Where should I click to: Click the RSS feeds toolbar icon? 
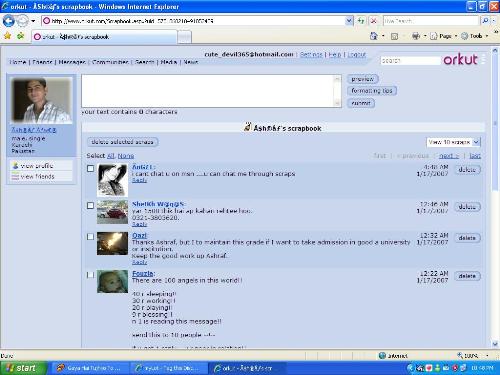click(x=394, y=36)
